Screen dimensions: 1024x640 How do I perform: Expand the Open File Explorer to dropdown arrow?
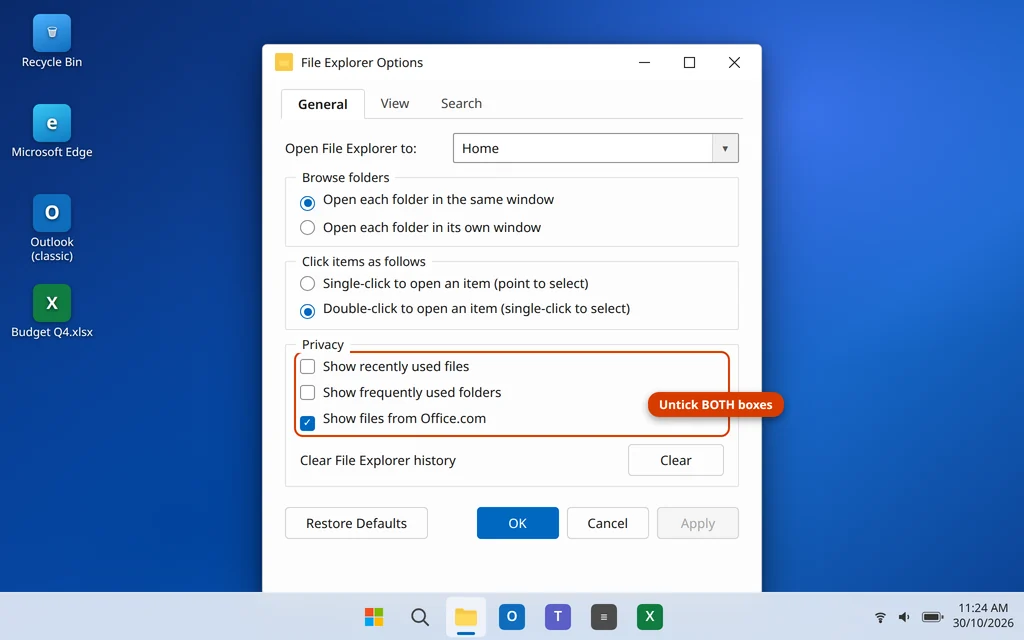(725, 148)
